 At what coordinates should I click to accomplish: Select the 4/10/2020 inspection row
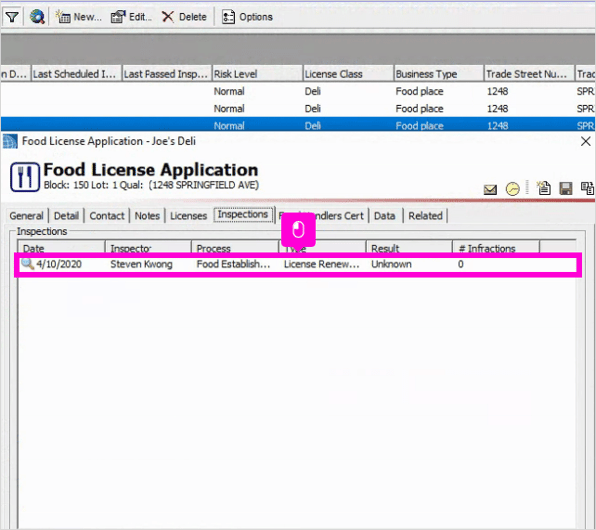(298, 264)
